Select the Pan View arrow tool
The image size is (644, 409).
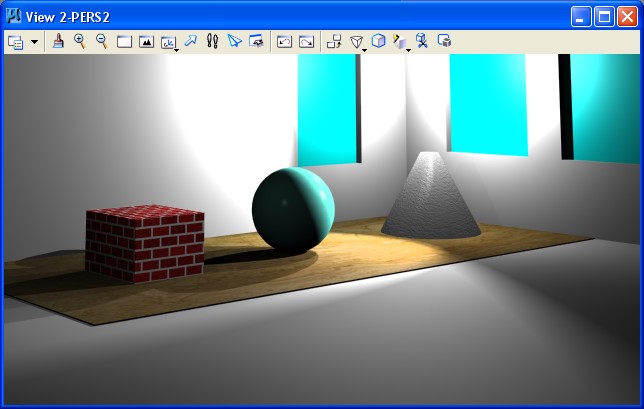191,41
